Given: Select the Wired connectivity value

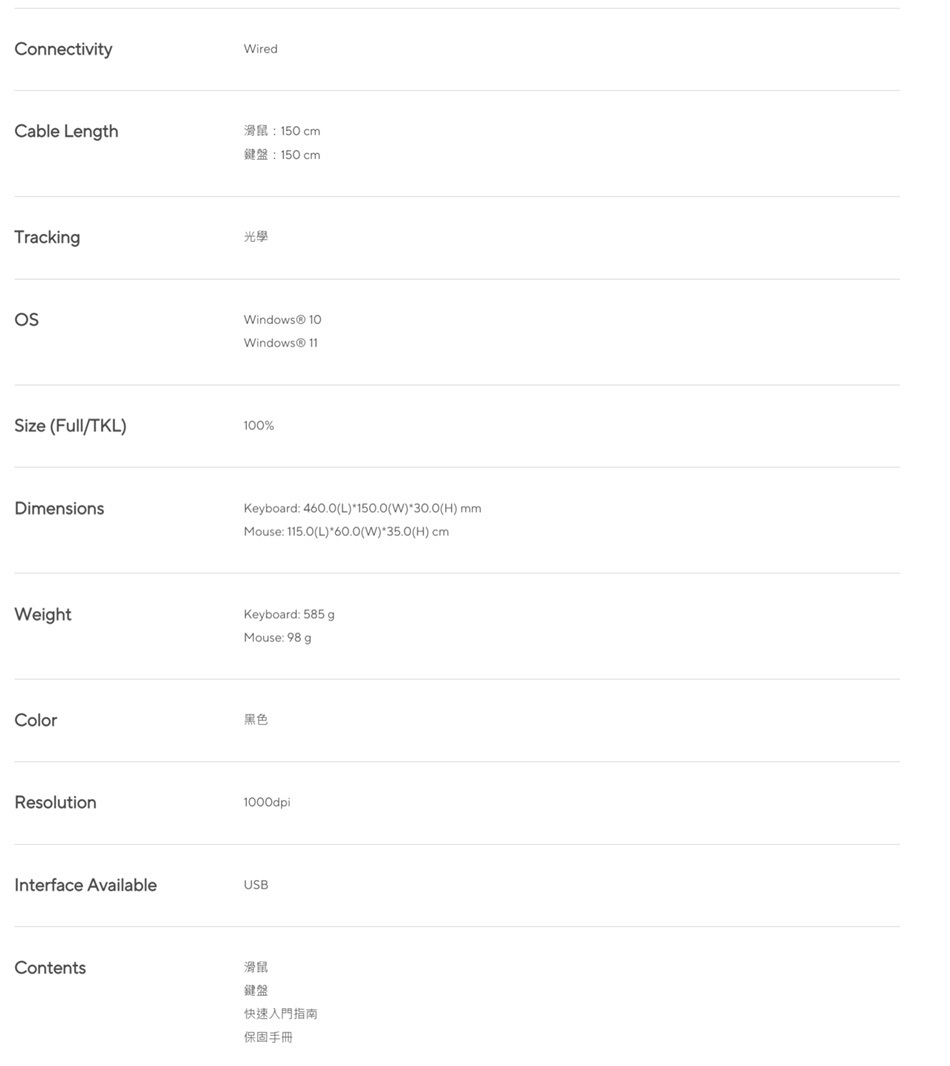Looking at the screenshot, I should click(260, 49).
